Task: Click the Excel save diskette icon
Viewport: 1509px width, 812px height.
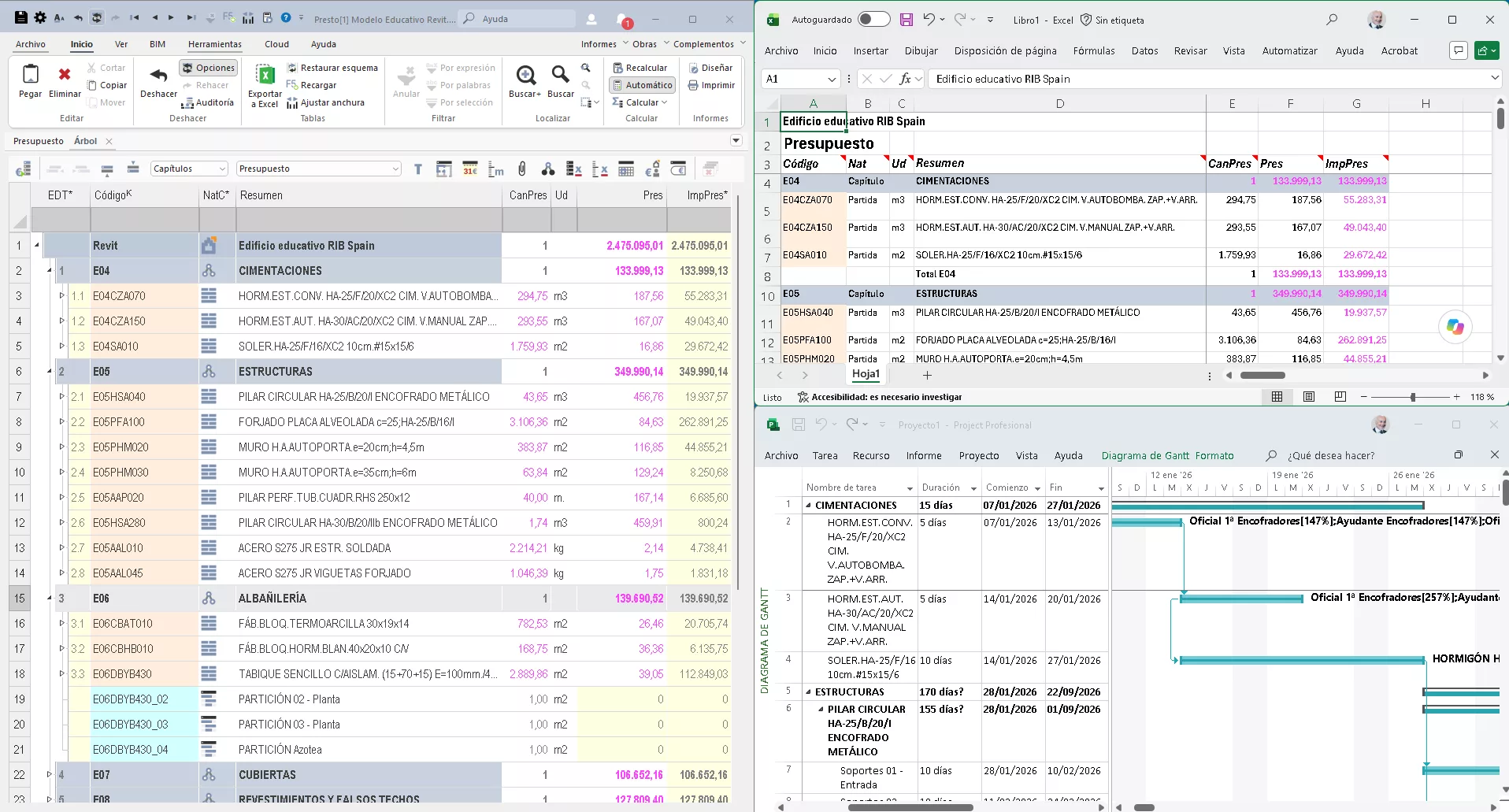Action: pyautogui.click(x=907, y=20)
